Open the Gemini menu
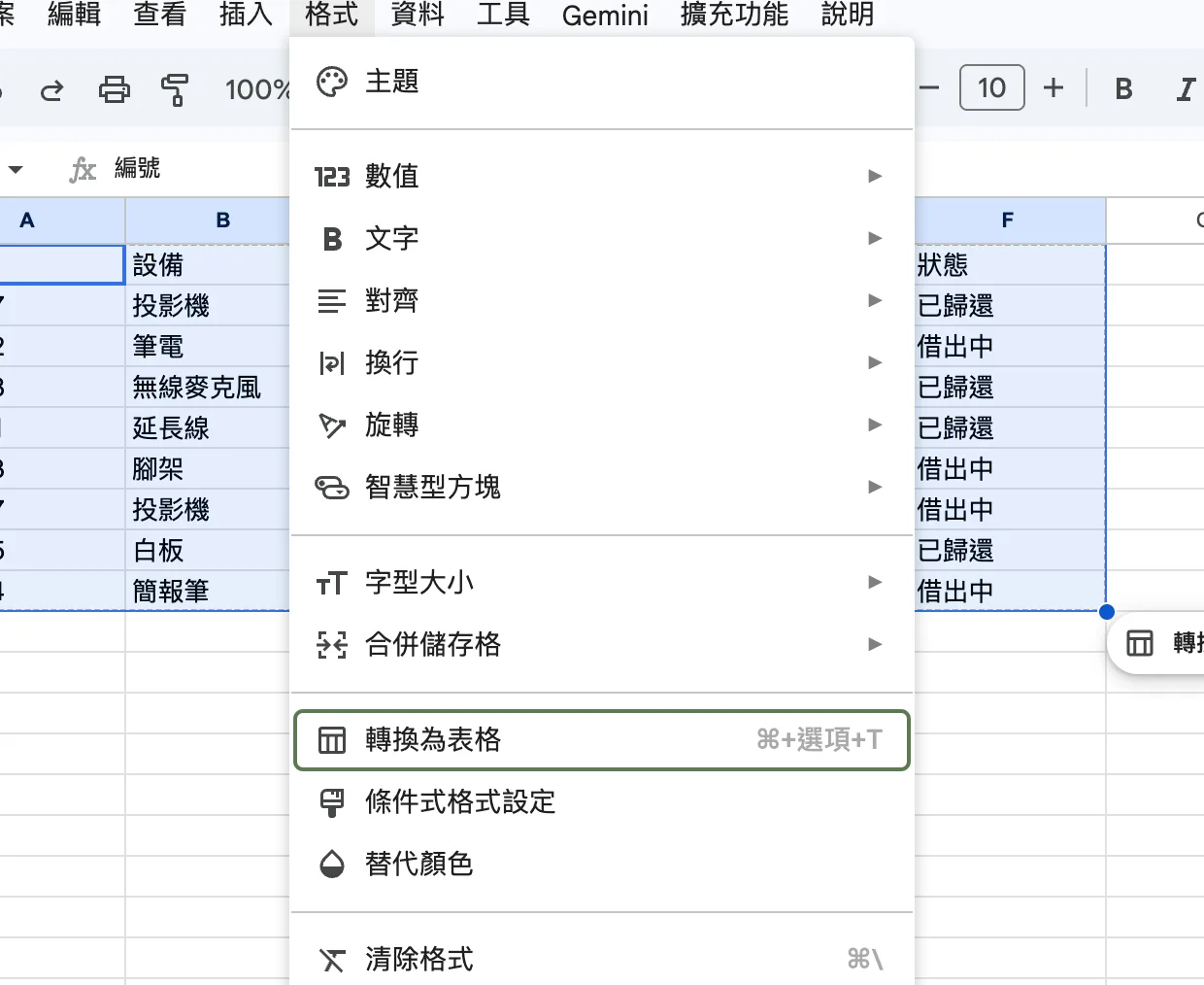This screenshot has height=985, width=1204. tap(605, 15)
